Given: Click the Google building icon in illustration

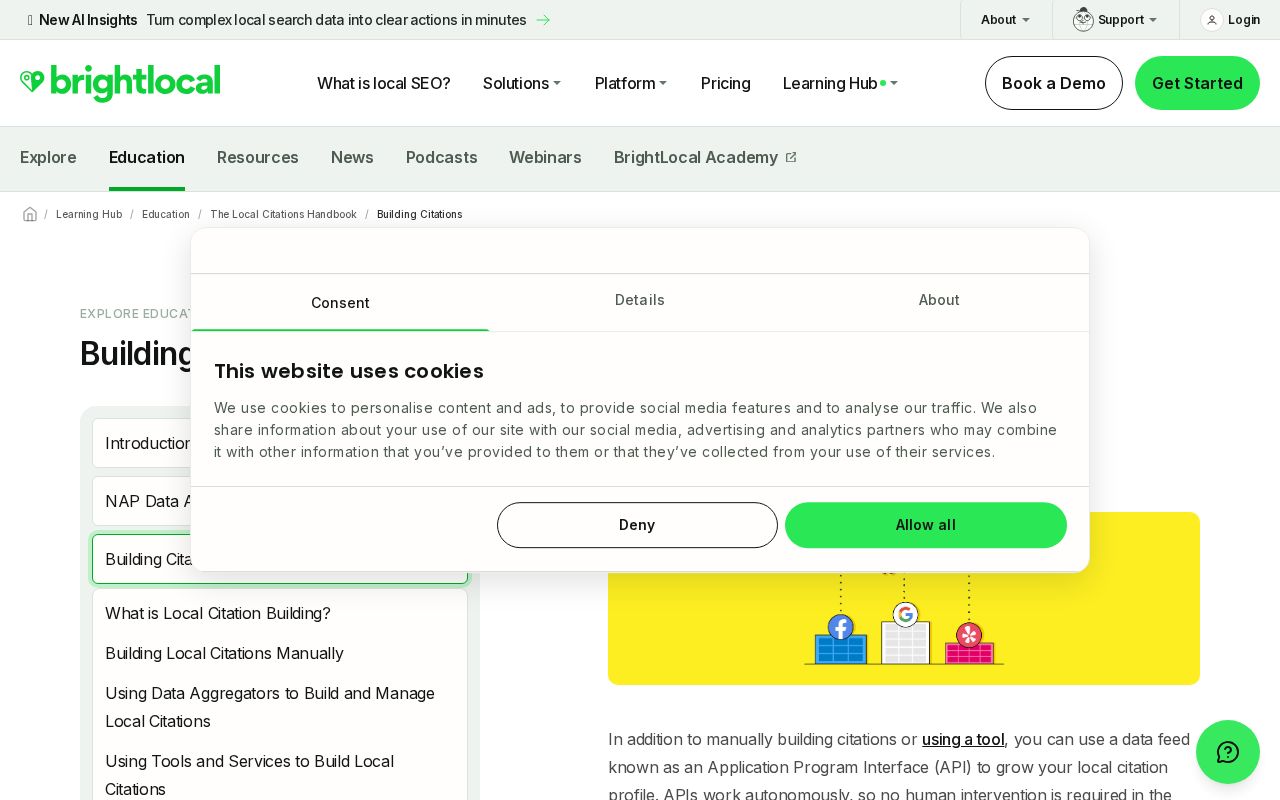Looking at the screenshot, I should pos(906,632).
